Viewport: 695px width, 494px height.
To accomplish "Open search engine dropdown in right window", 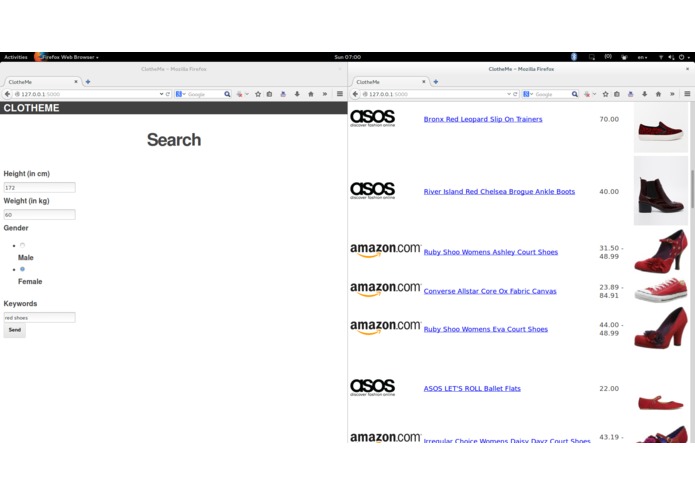I will (x=528, y=94).
